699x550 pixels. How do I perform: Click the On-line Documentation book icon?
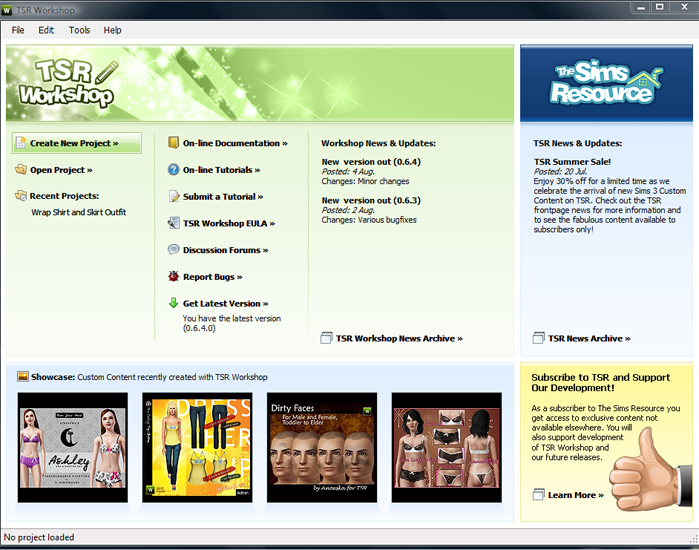[174, 143]
